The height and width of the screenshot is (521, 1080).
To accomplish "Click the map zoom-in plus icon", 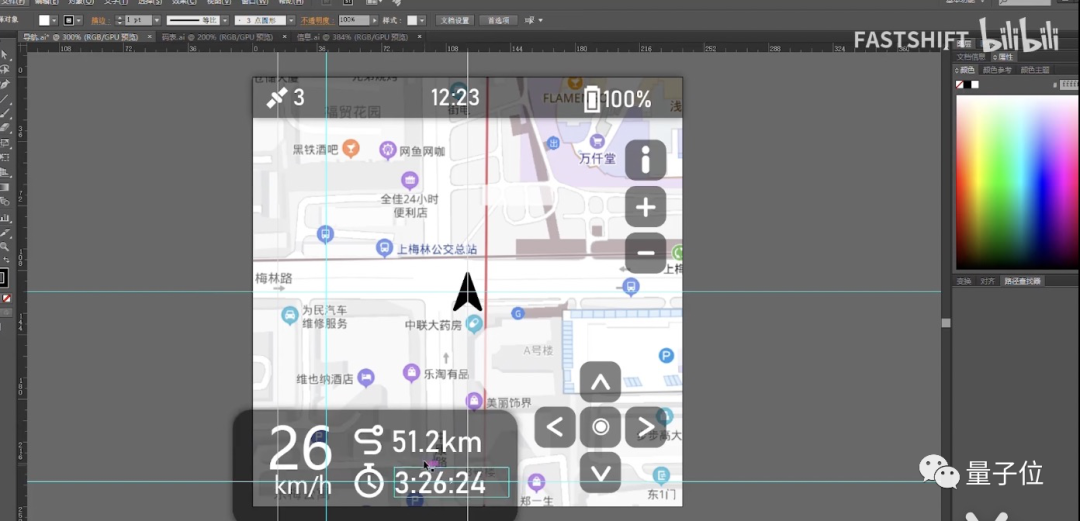I will click(x=645, y=207).
